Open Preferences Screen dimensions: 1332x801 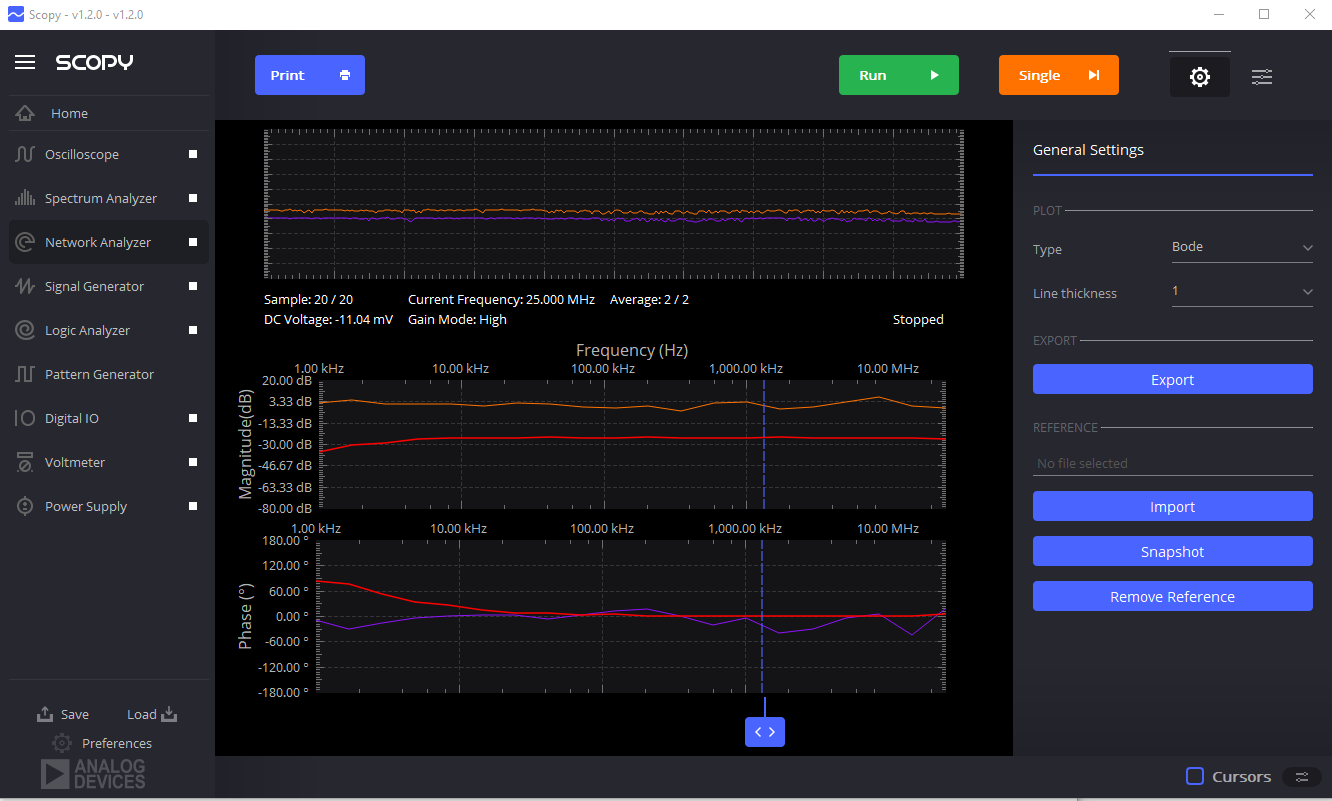point(117,743)
